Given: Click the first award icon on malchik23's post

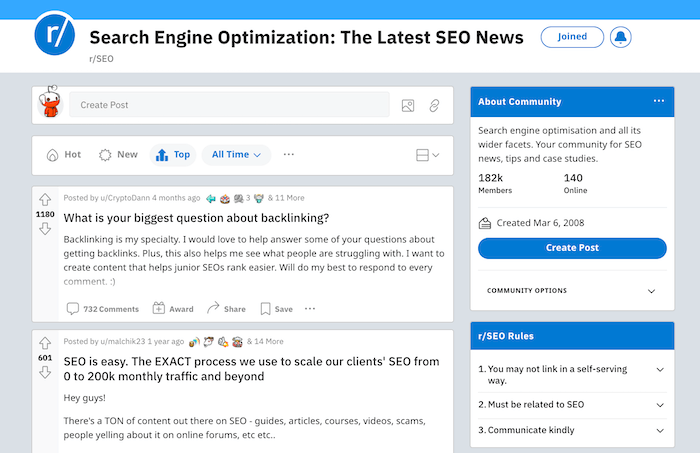Looking at the screenshot, I should (194, 342).
